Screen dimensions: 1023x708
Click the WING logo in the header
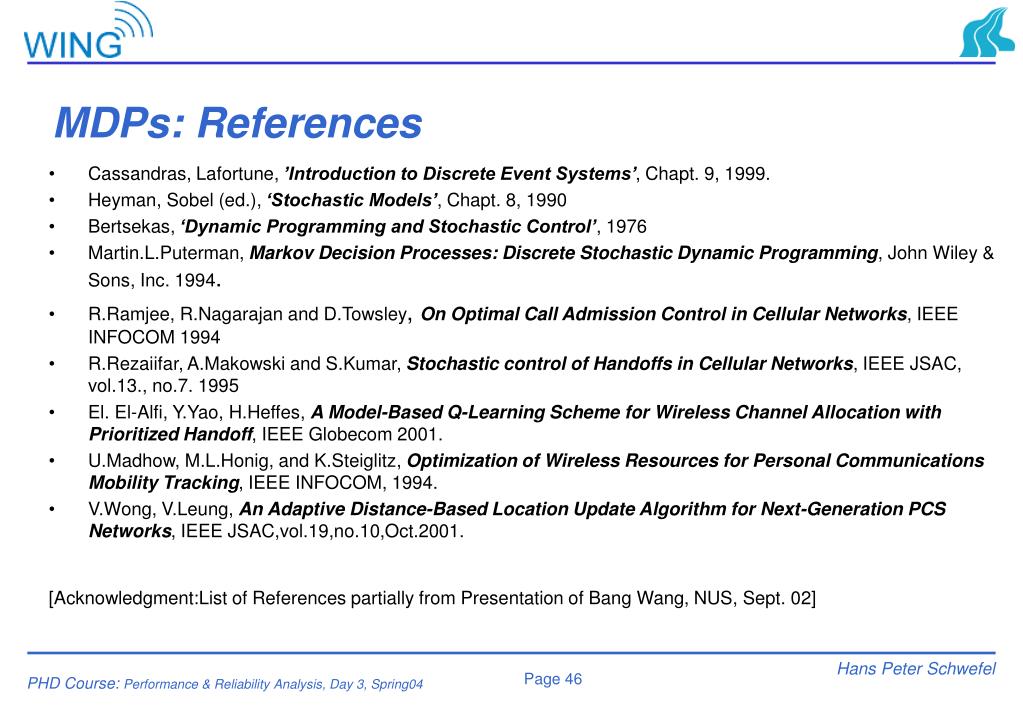click(x=88, y=31)
